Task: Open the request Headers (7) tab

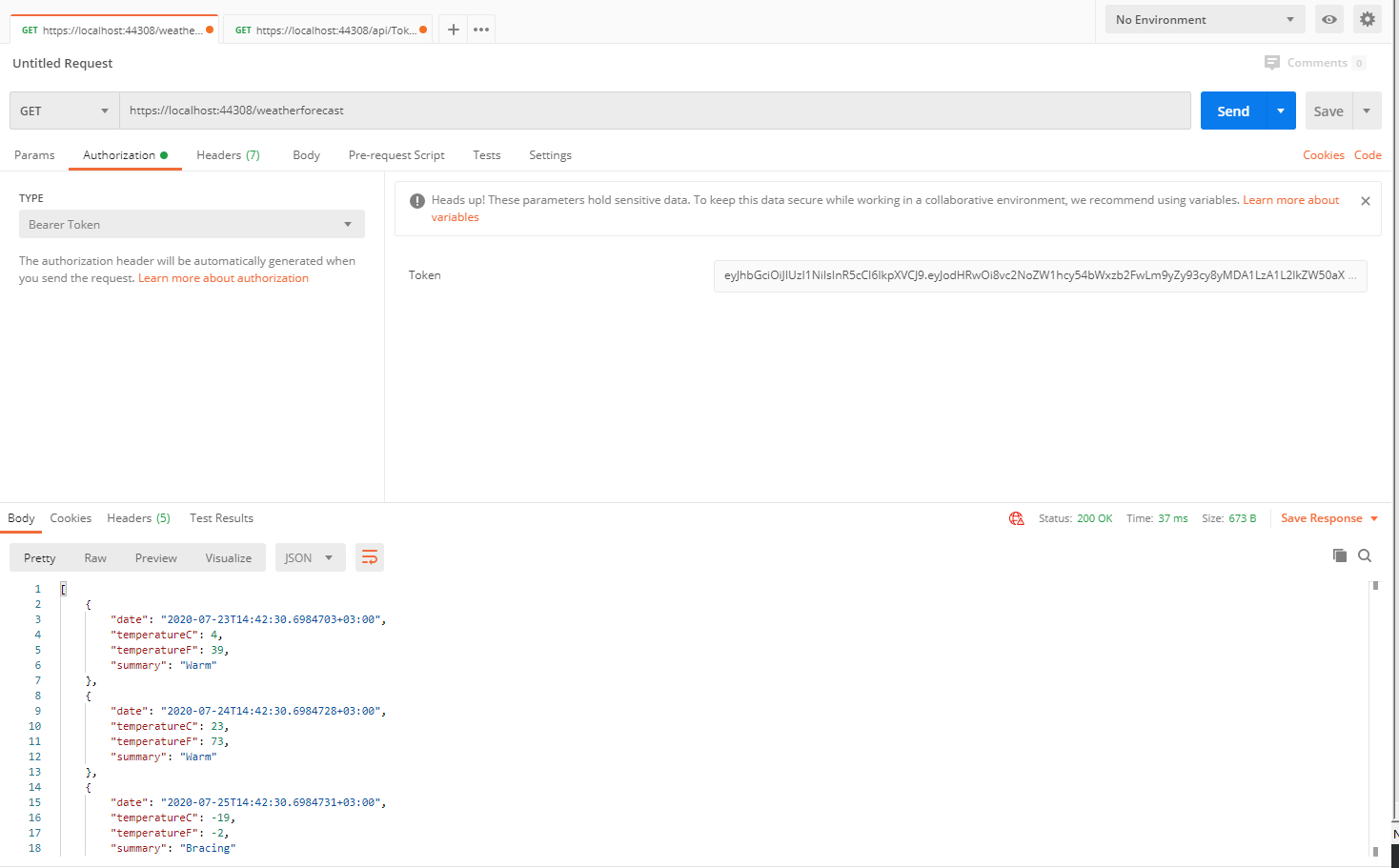Action: [228, 155]
